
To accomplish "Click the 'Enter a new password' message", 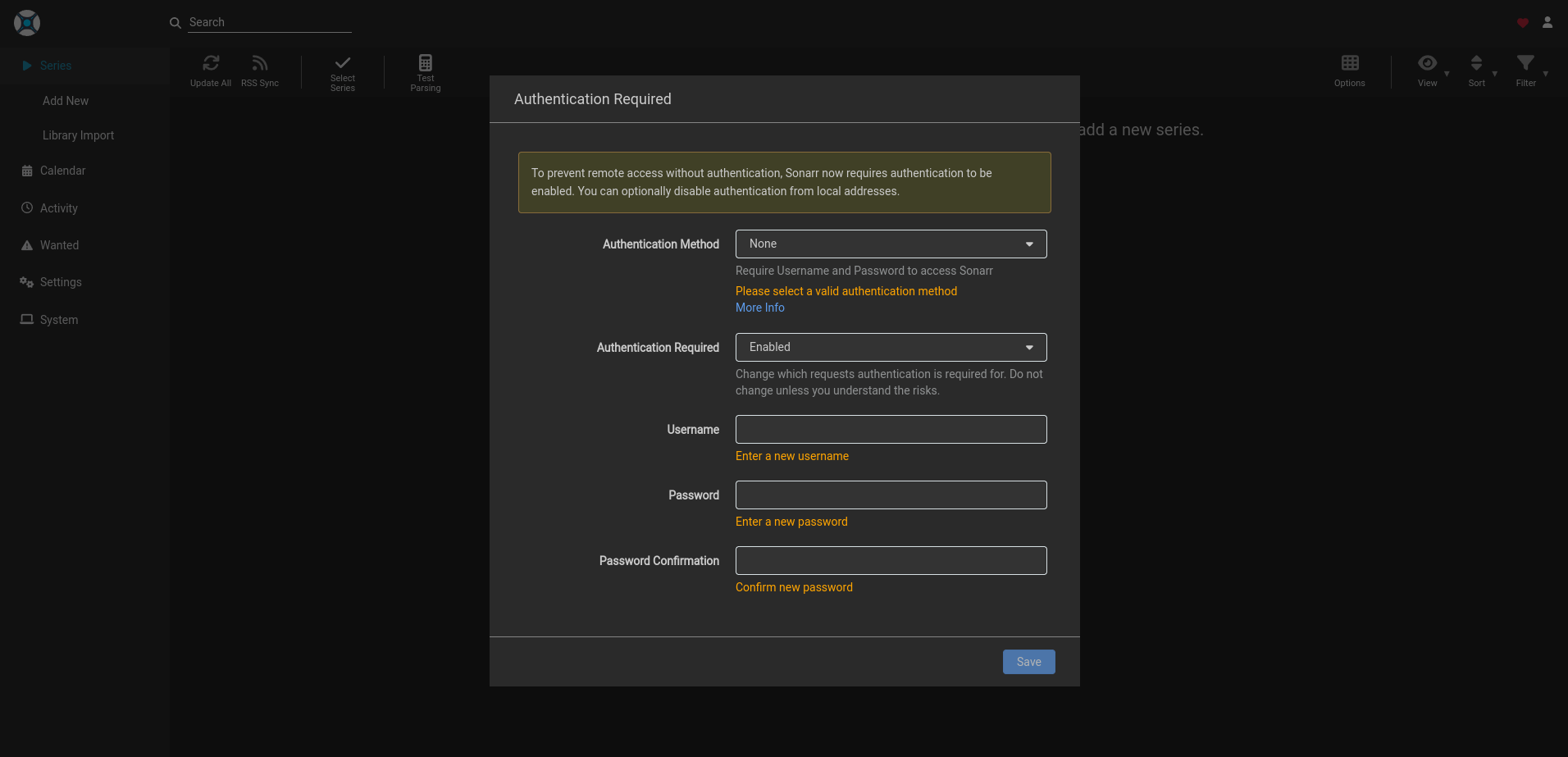I will [x=791, y=522].
